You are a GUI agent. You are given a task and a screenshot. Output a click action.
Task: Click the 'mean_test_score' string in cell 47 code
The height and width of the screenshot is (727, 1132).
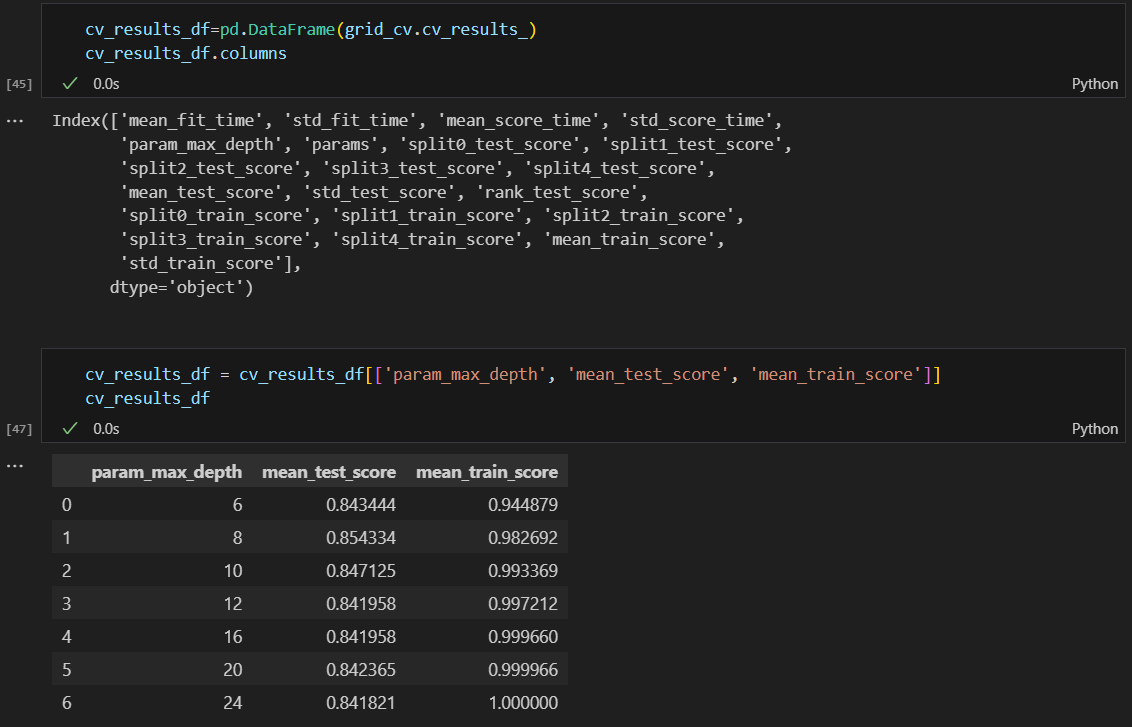(648, 375)
